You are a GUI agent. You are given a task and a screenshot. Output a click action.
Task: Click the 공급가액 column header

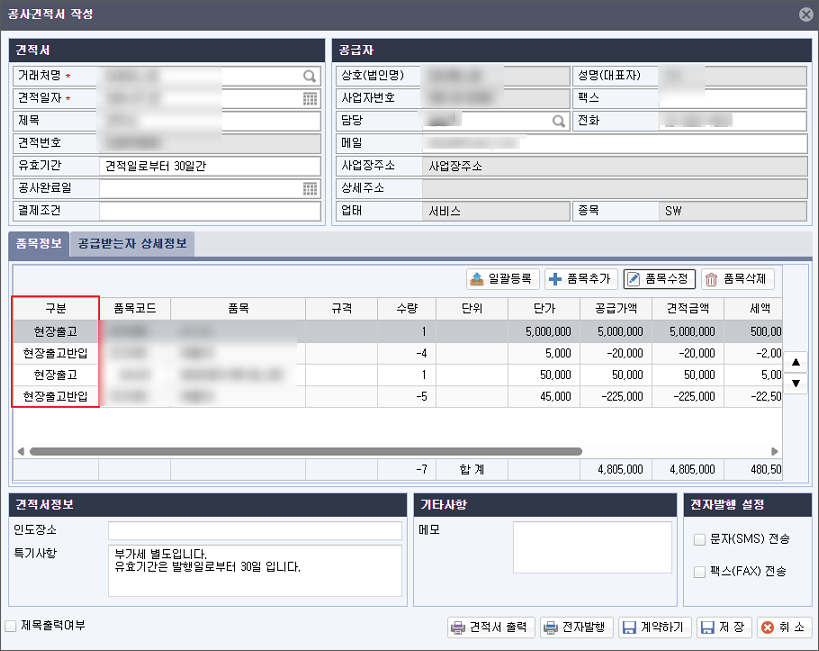(x=616, y=309)
